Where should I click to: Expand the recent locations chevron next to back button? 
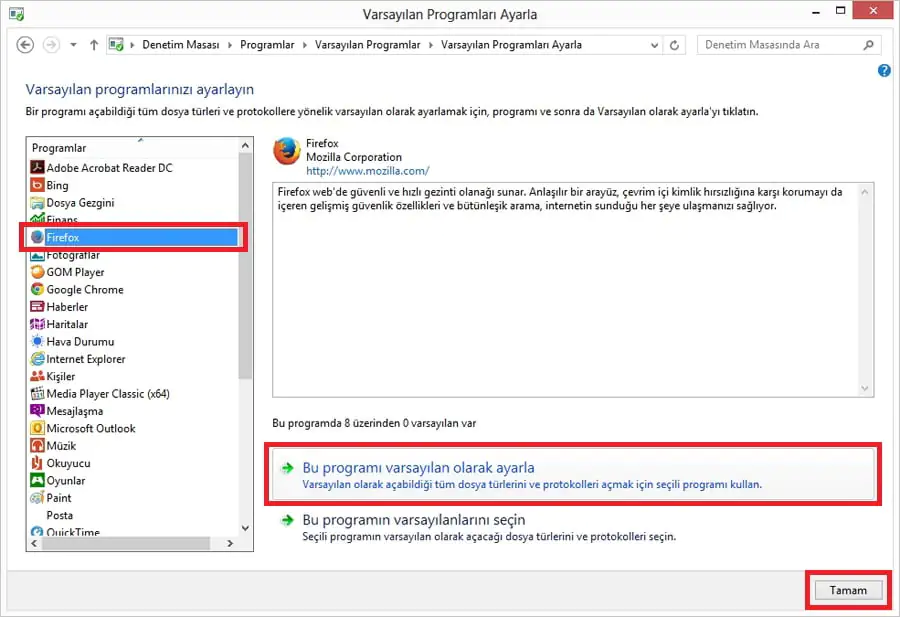click(x=71, y=44)
